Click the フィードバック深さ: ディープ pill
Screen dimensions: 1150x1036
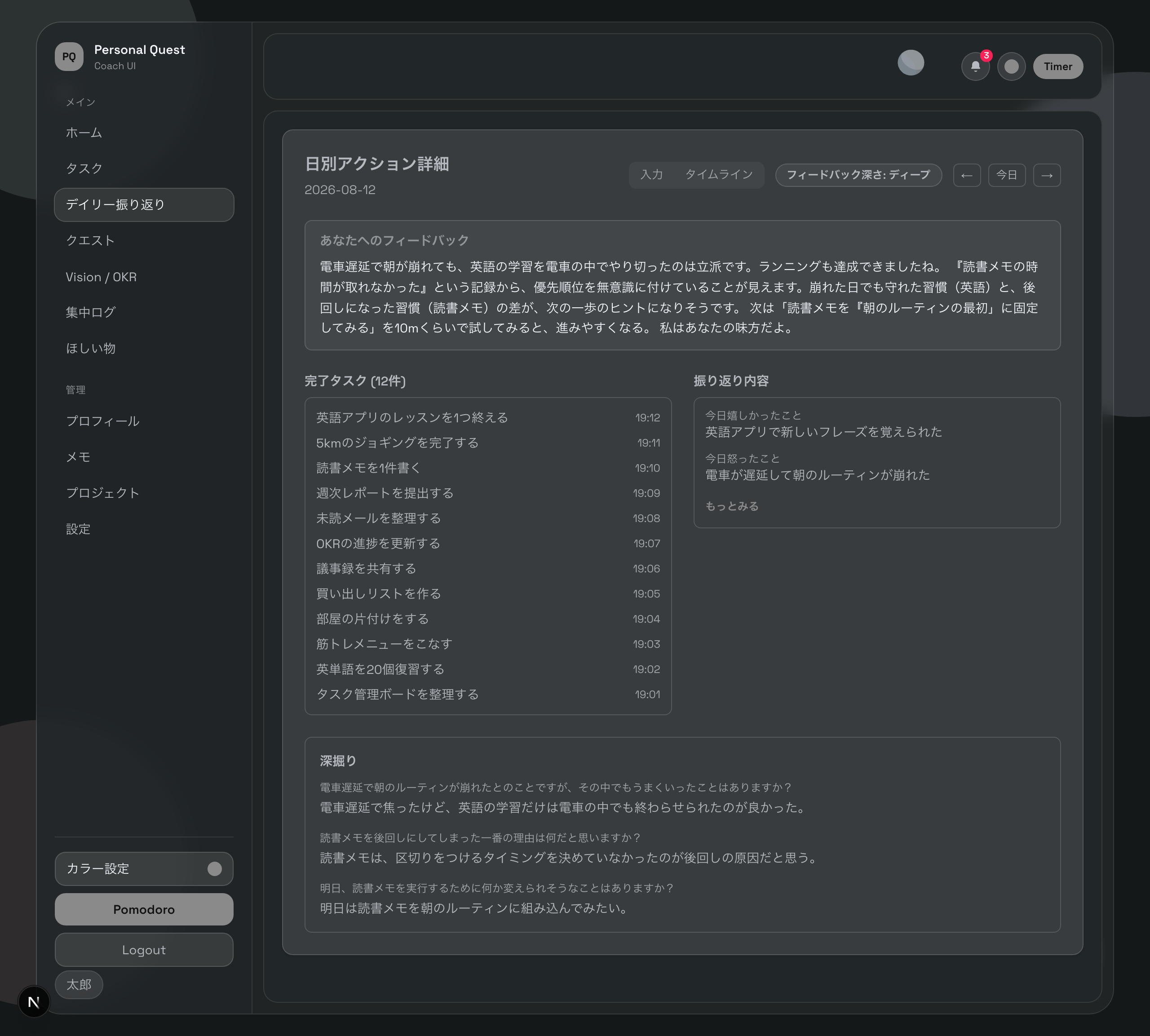858,175
